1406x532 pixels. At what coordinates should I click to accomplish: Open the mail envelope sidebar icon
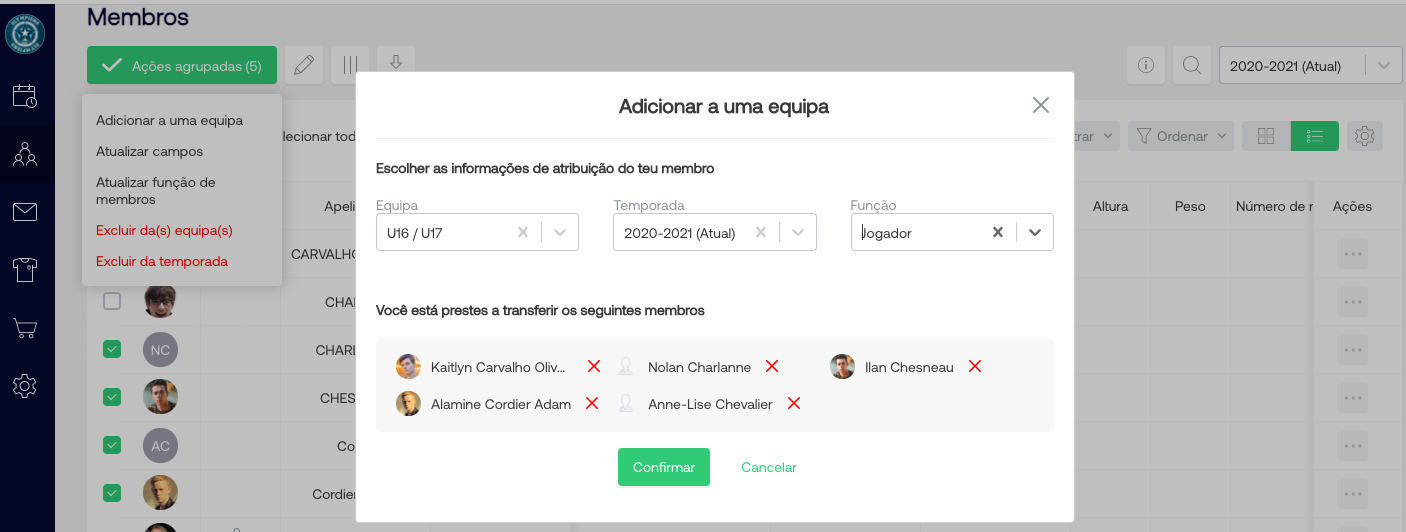click(25, 212)
